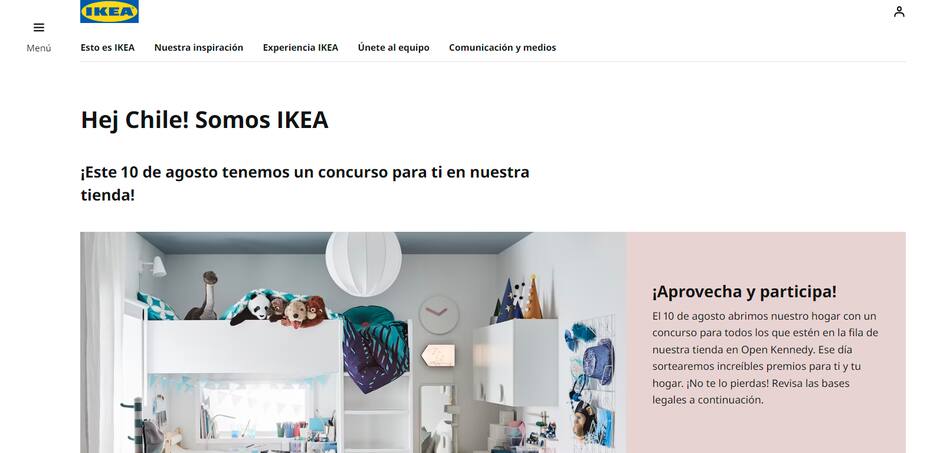Click the IKEA logo
Image resolution: width=930 pixels, height=453 pixels.
pyautogui.click(x=109, y=11)
